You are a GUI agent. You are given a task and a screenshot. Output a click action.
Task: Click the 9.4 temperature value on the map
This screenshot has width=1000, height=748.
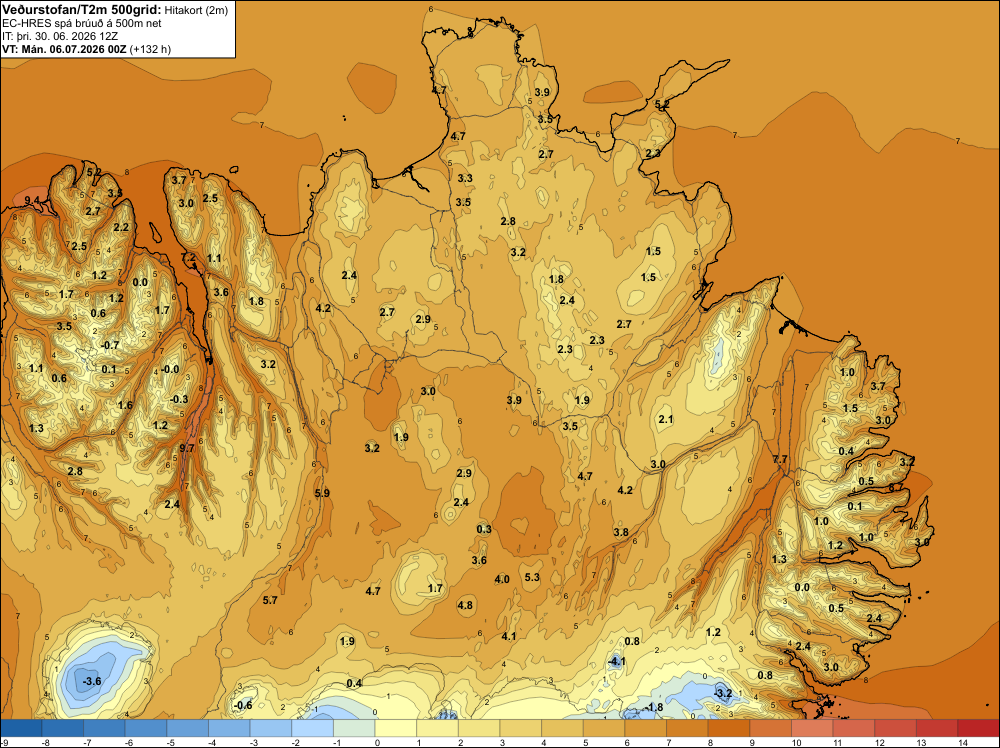pos(31,201)
